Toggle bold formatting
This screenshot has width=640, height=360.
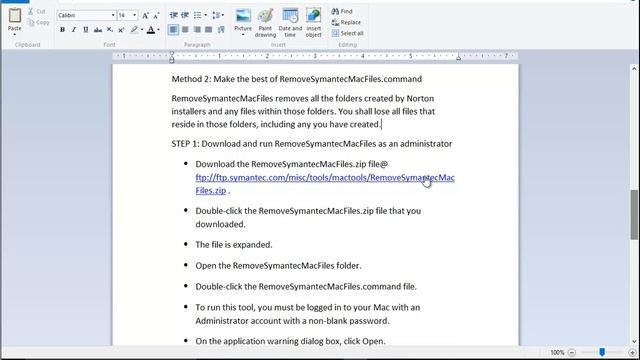point(62,29)
